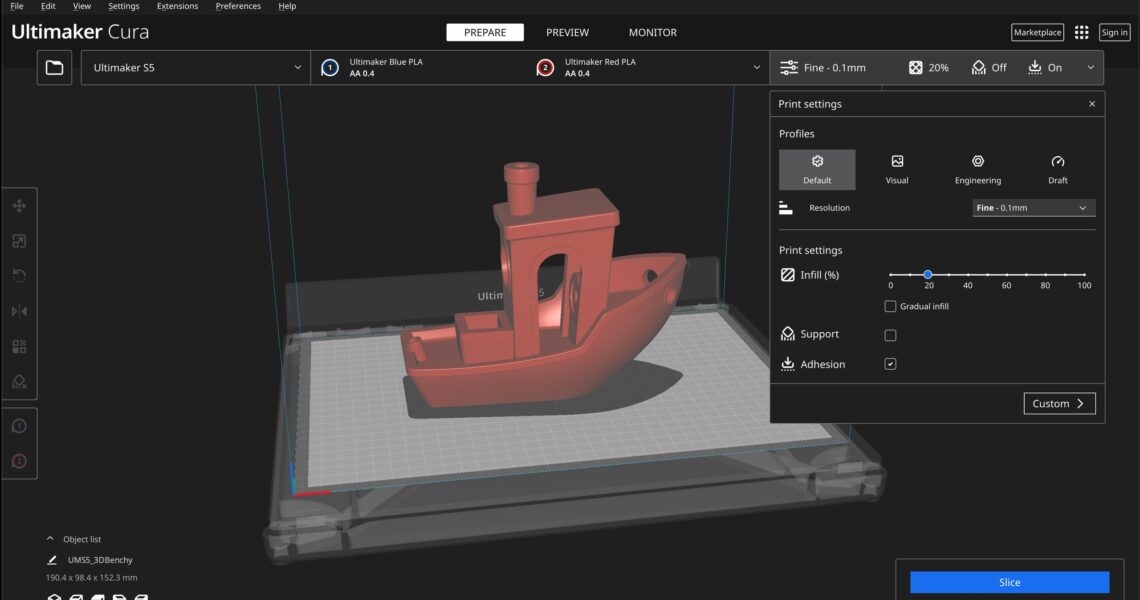Open the Ultimaker apps grid icon

[1081, 33]
